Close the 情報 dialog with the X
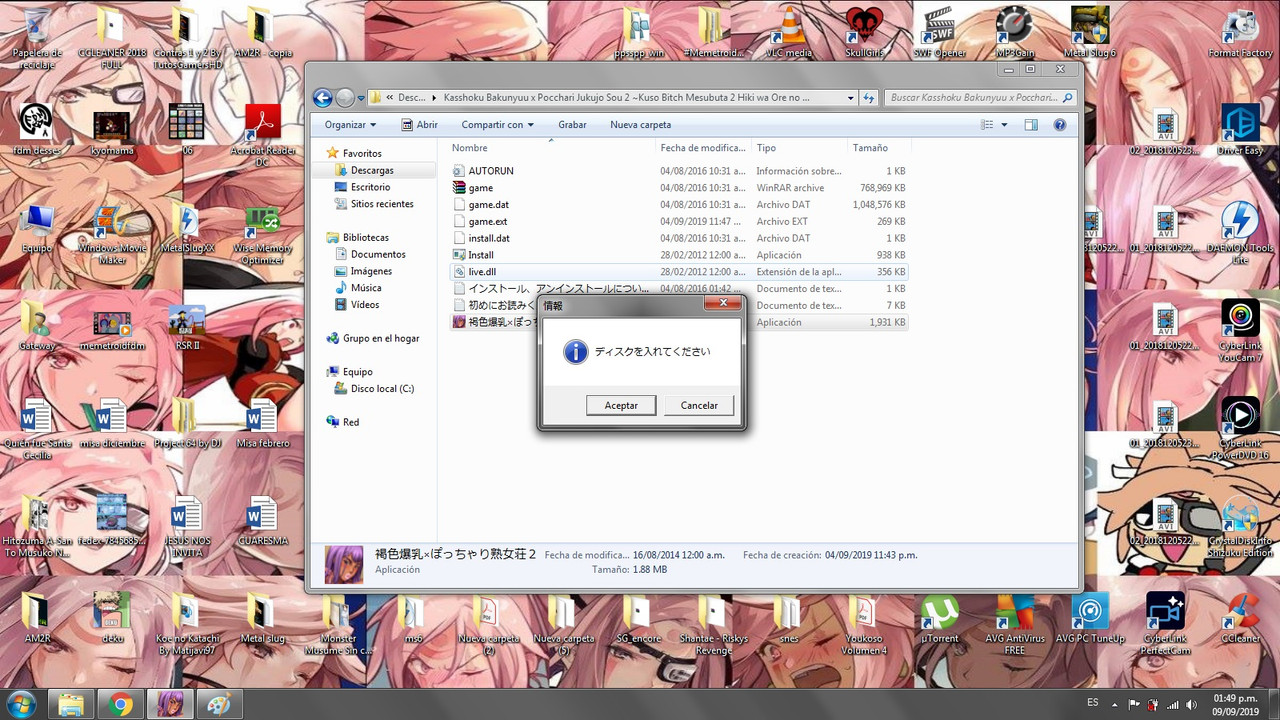This screenshot has width=1280, height=720. (x=722, y=303)
